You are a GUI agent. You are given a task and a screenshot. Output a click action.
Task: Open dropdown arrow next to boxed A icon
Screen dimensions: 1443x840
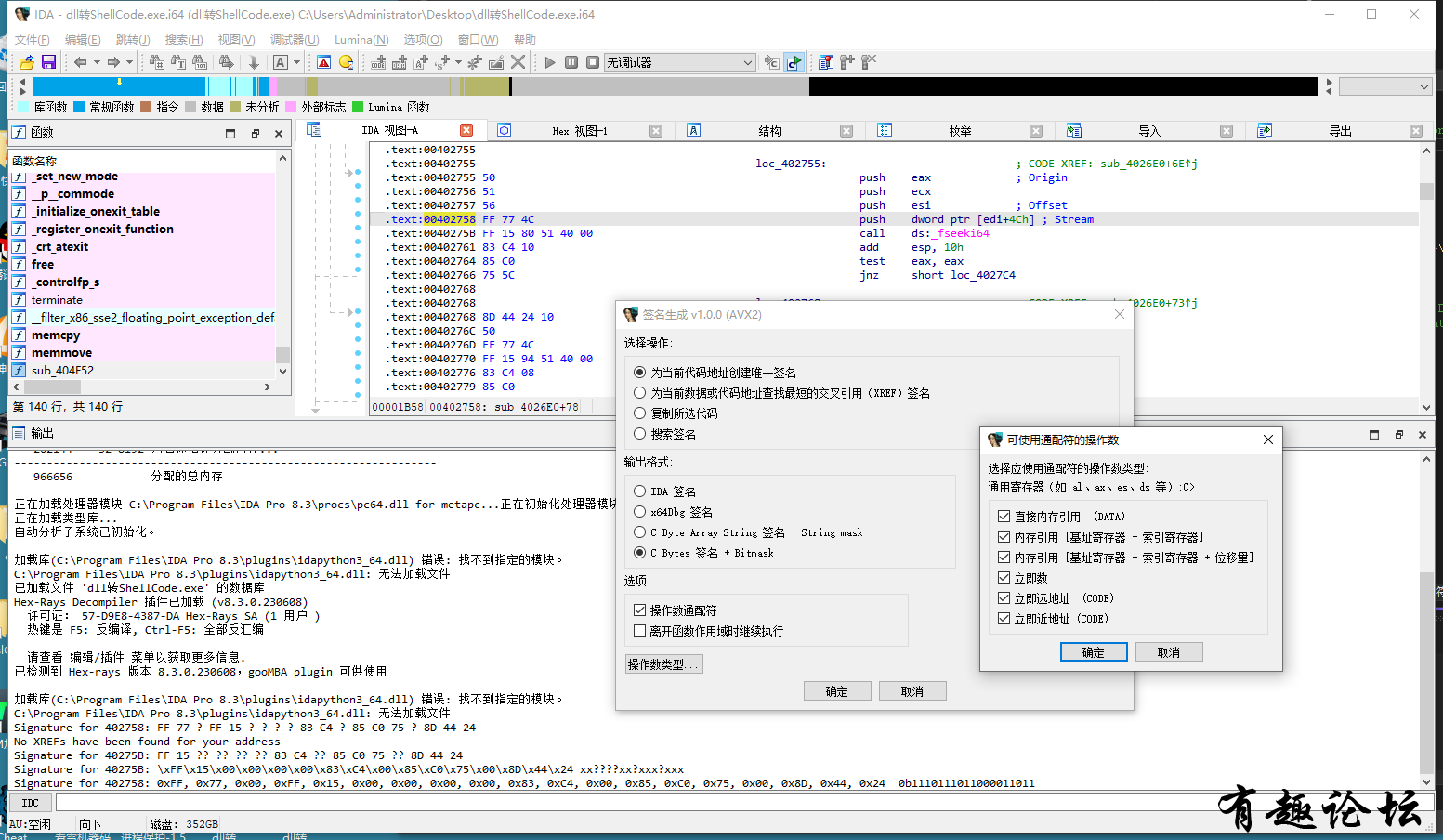[296, 62]
